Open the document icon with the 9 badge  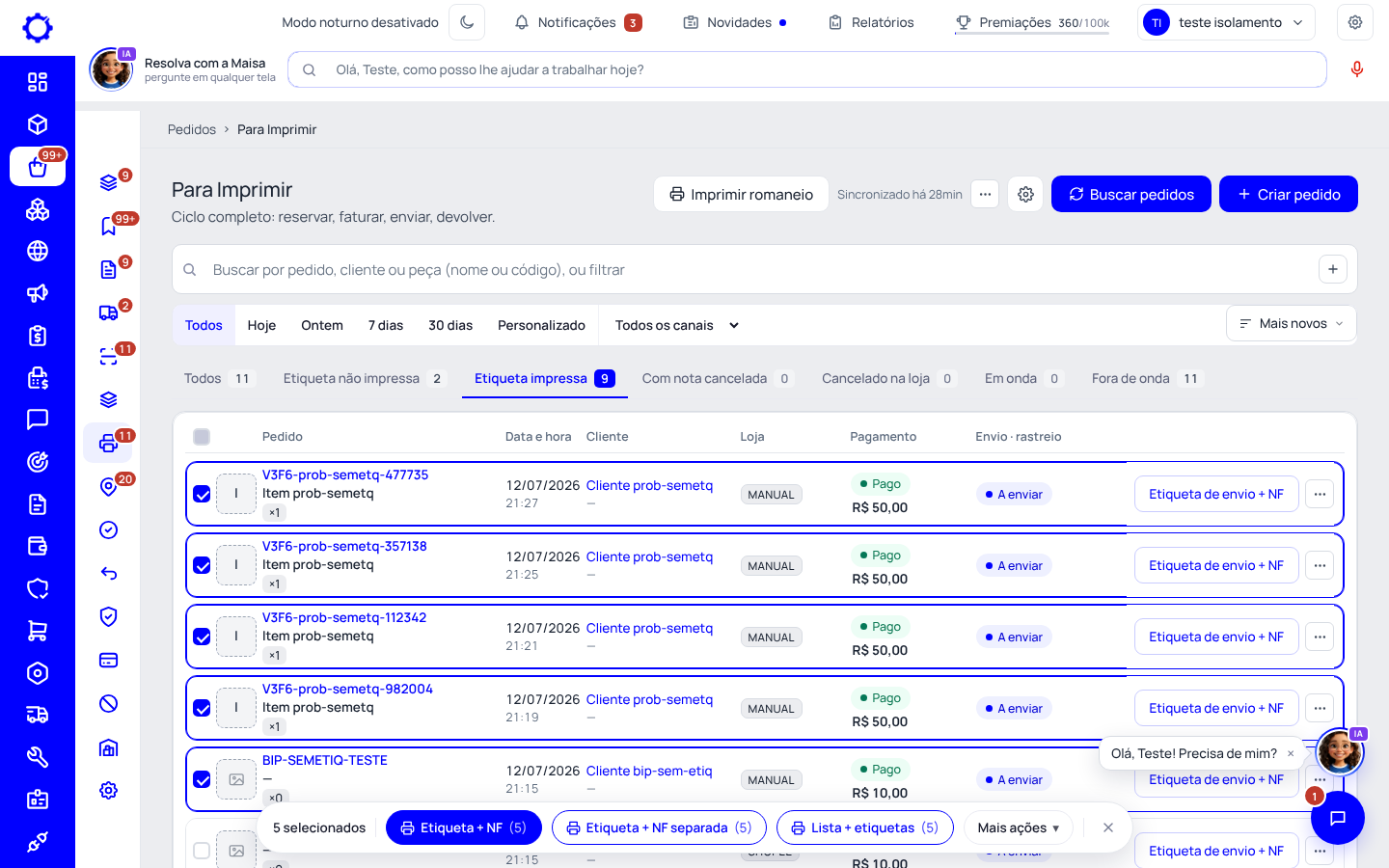pyautogui.click(x=109, y=269)
